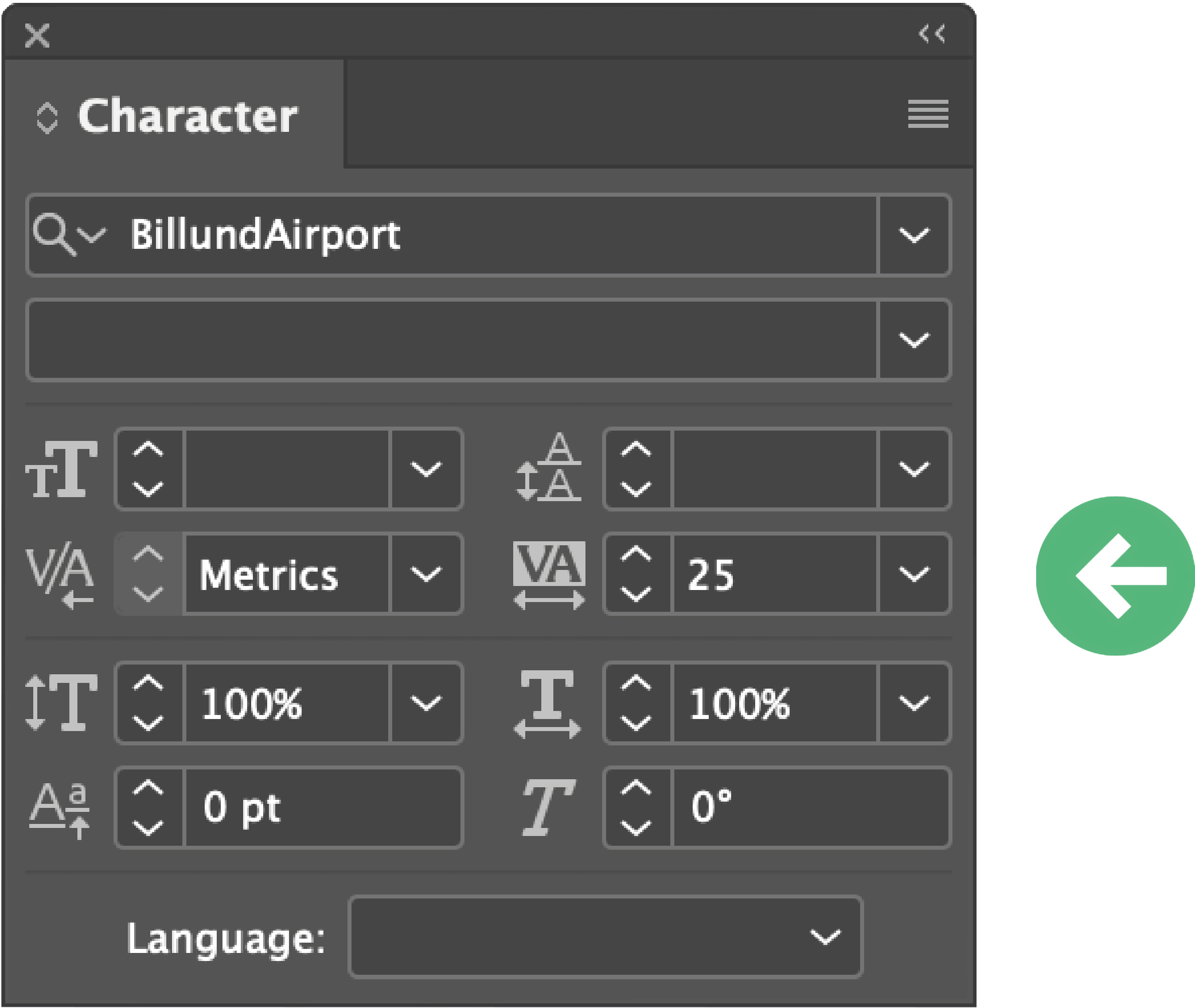Click the vertical scale icon
The image size is (1195, 1008).
(x=61, y=702)
